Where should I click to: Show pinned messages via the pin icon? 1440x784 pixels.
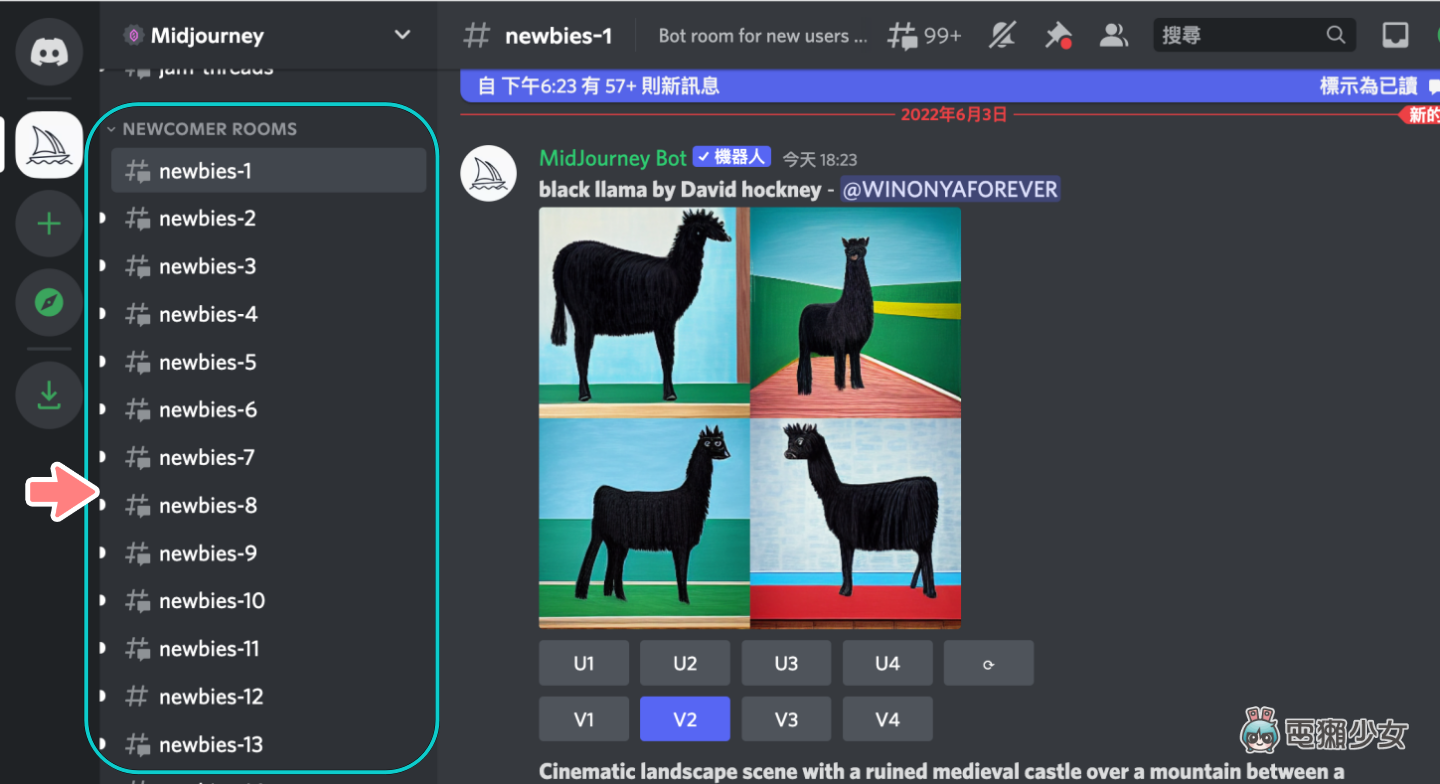[1058, 36]
